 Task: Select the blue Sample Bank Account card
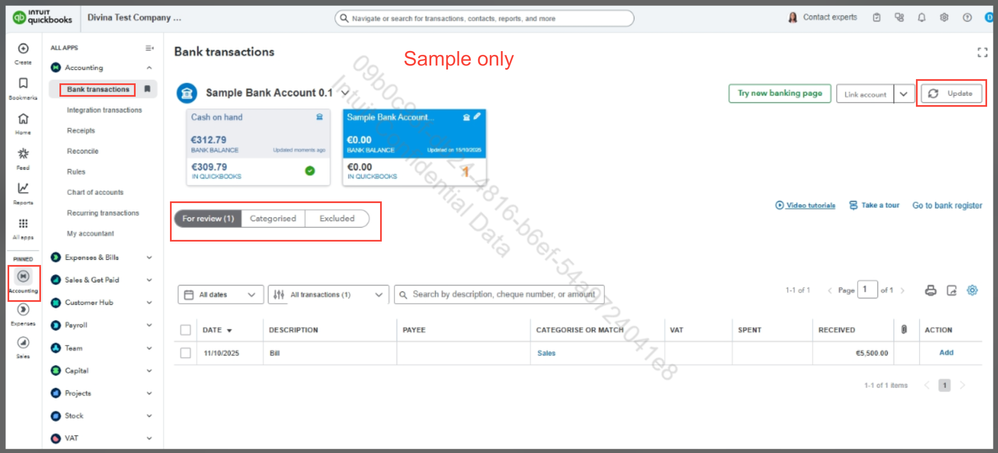(x=414, y=148)
